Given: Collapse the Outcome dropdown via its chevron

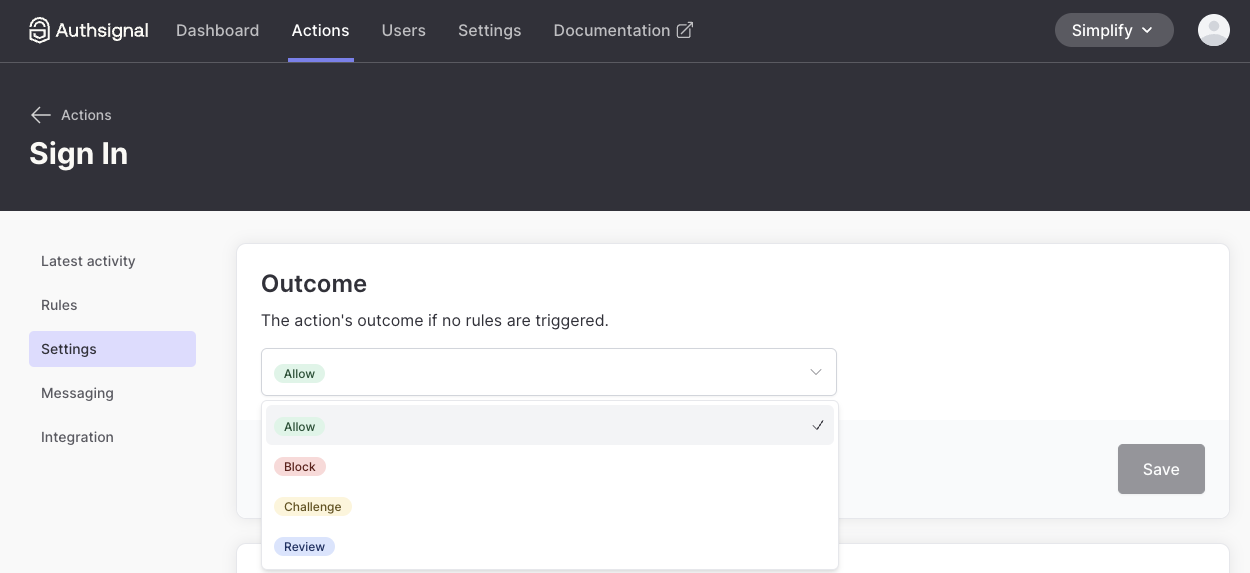Looking at the screenshot, I should click(x=816, y=372).
